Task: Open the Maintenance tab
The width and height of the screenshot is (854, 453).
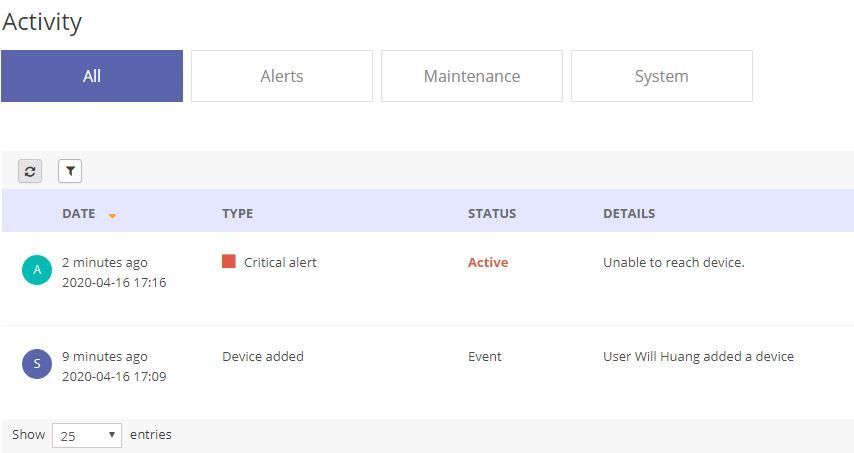Action: tap(472, 76)
